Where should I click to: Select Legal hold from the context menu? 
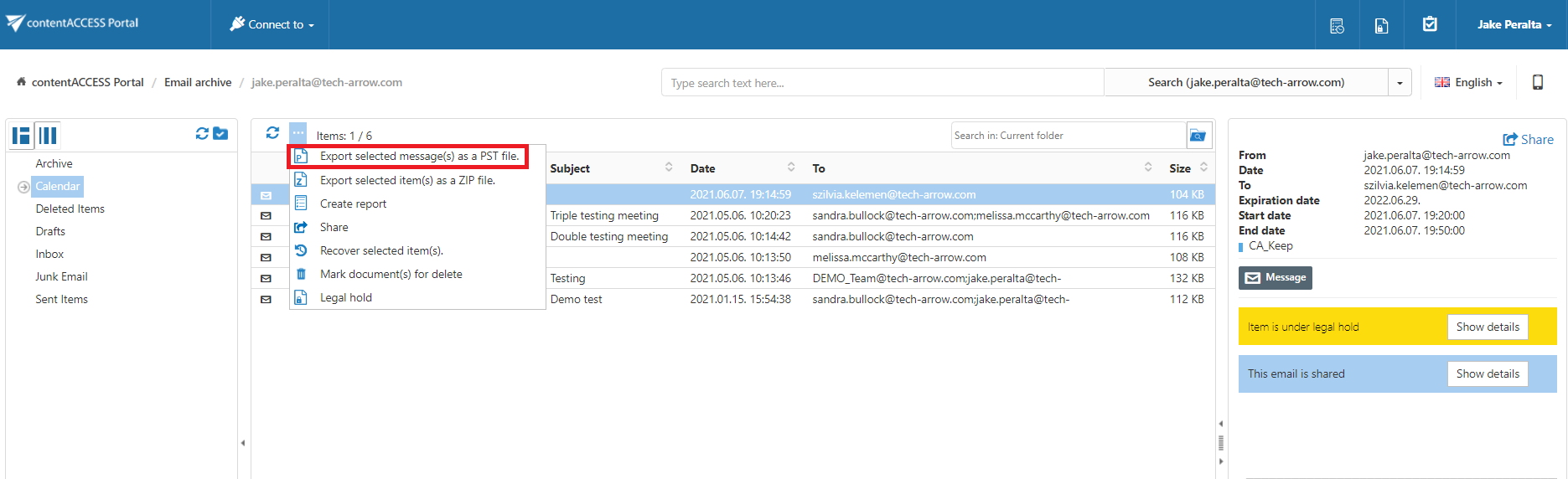345,297
